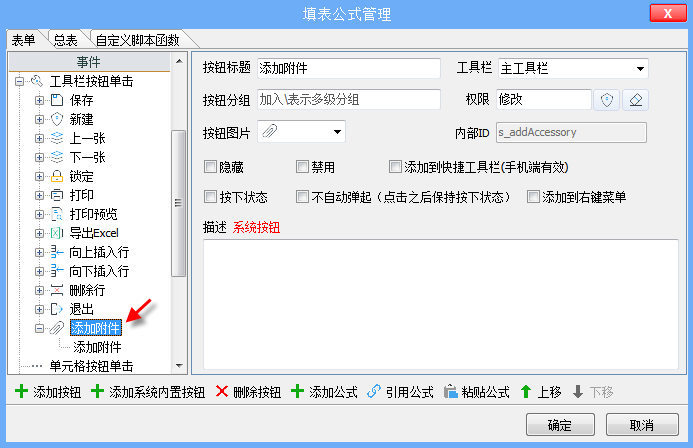Click the disabled 下移 button
The width and height of the screenshot is (693, 448).
[x=593, y=392]
